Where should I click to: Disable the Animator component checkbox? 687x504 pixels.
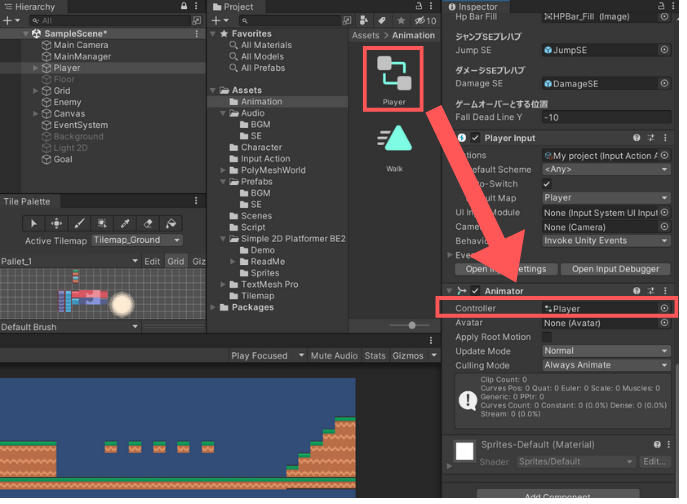click(476, 290)
